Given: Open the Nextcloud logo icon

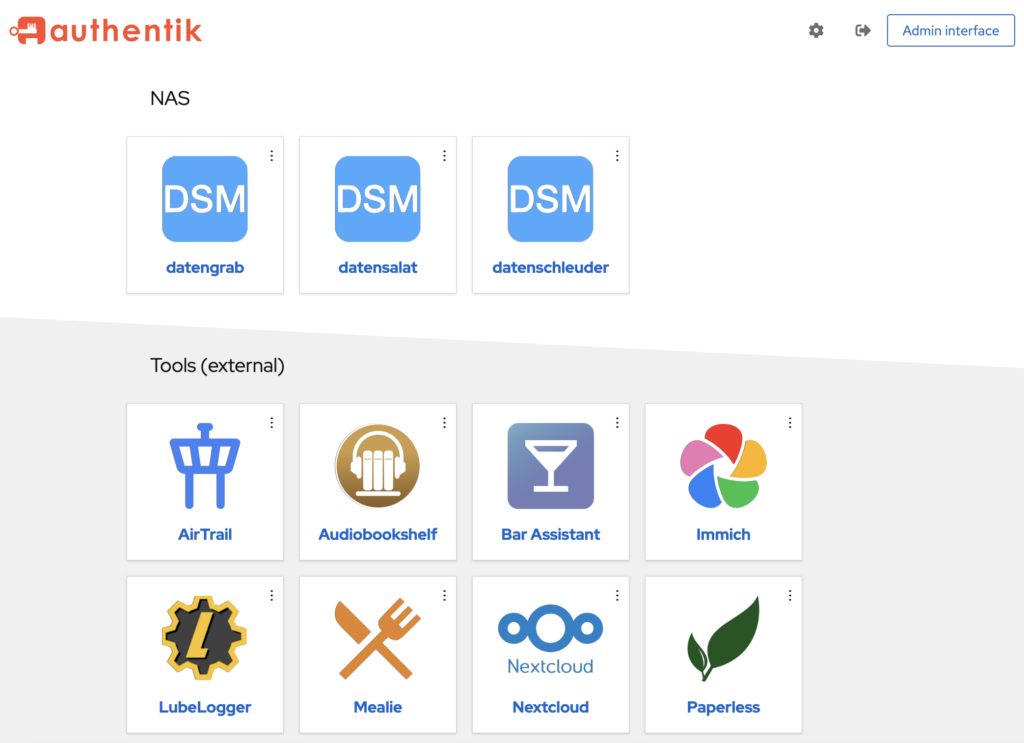Looking at the screenshot, I should 551,639.
